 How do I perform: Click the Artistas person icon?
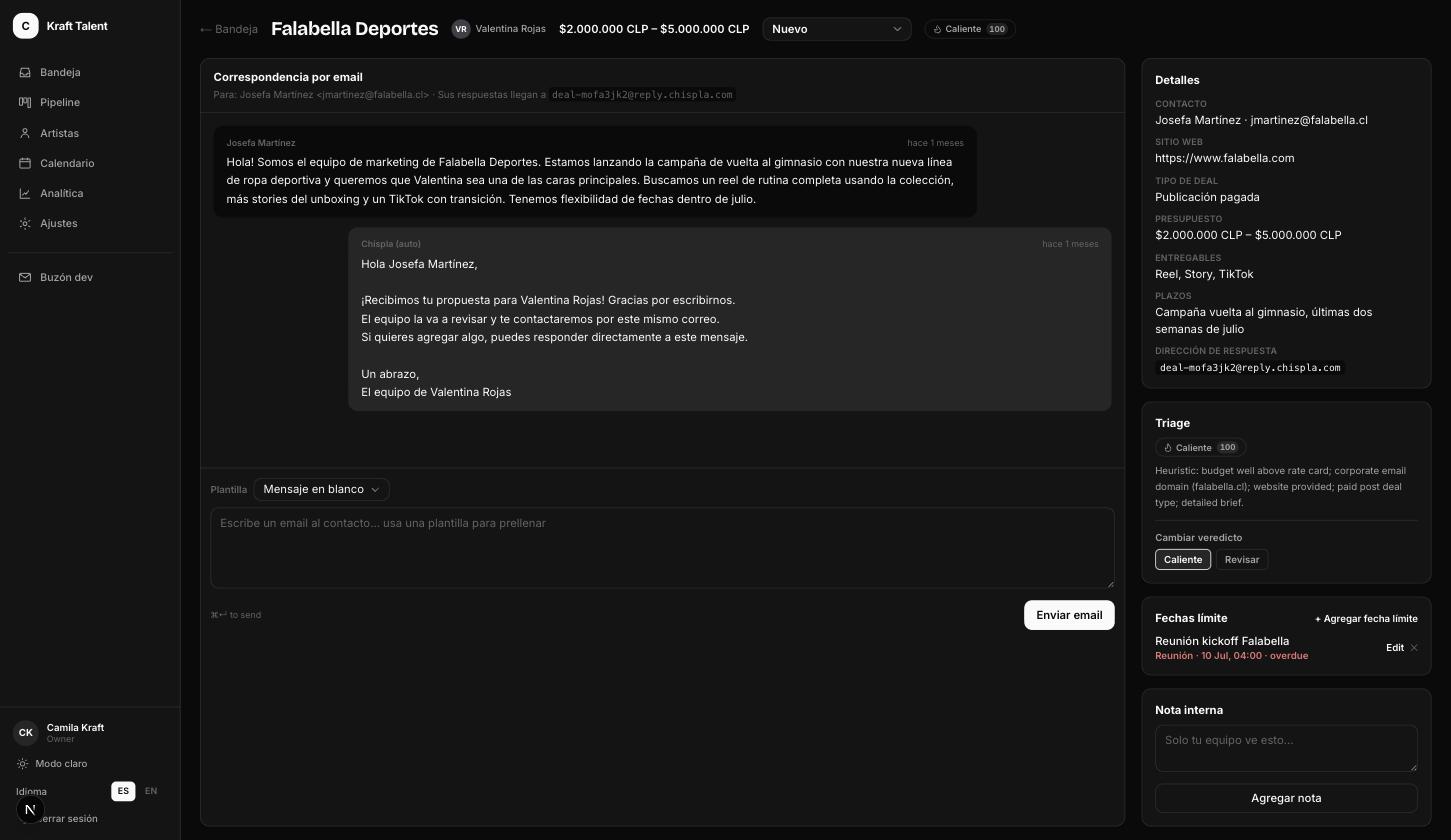pyautogui.click(x=25, y=133)
